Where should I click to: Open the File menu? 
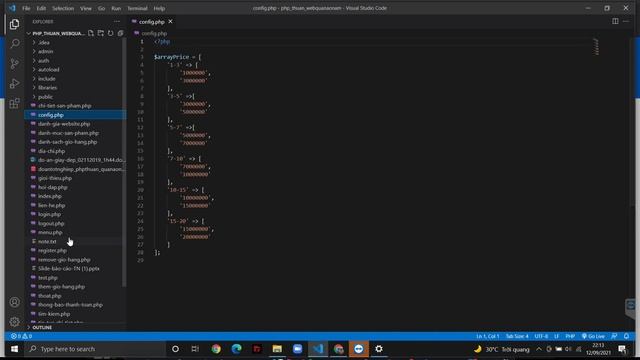(x=26, y=8)
